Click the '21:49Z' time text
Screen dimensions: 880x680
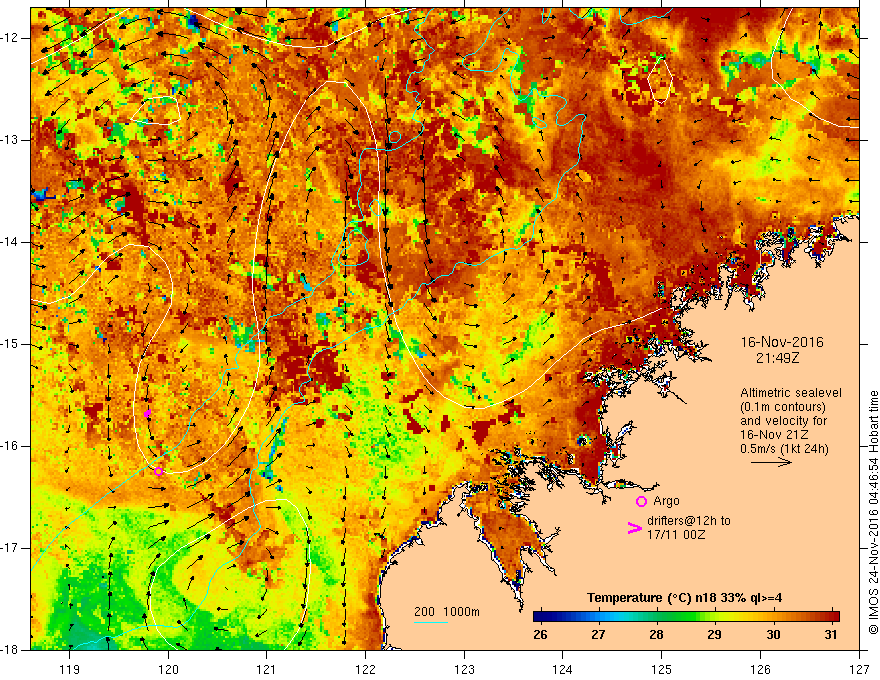[x=777, y=357]
